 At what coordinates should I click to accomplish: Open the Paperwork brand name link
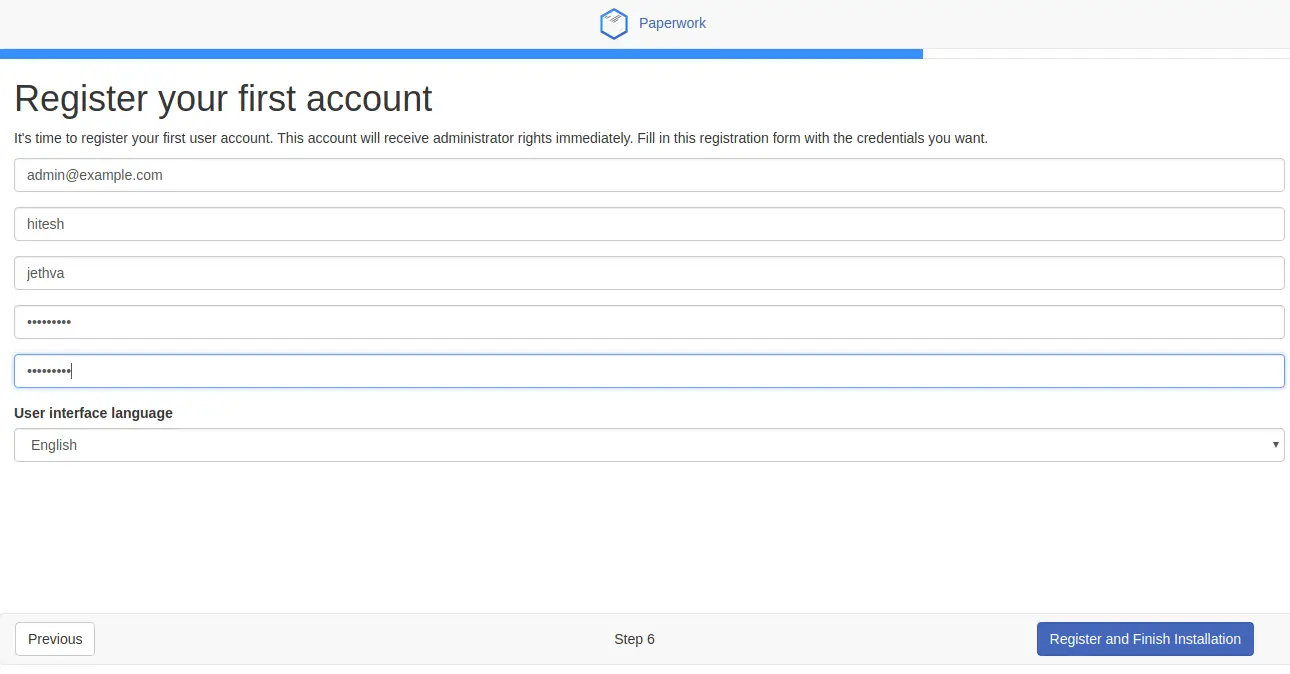[x=672, y=23]
